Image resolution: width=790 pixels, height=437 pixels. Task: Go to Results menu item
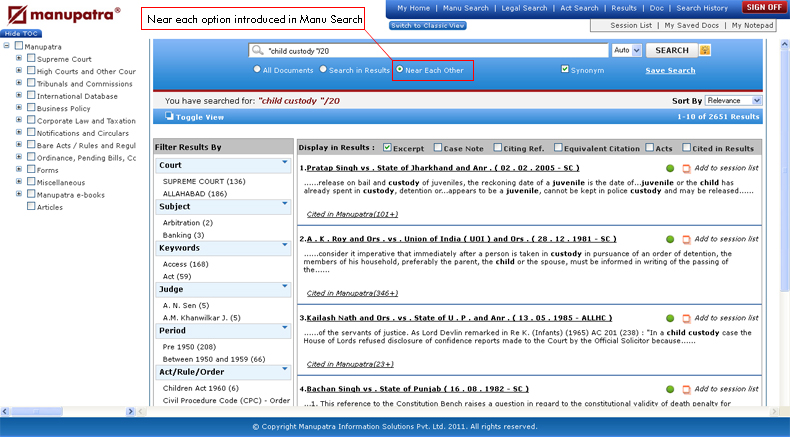(x=624, y=8)
